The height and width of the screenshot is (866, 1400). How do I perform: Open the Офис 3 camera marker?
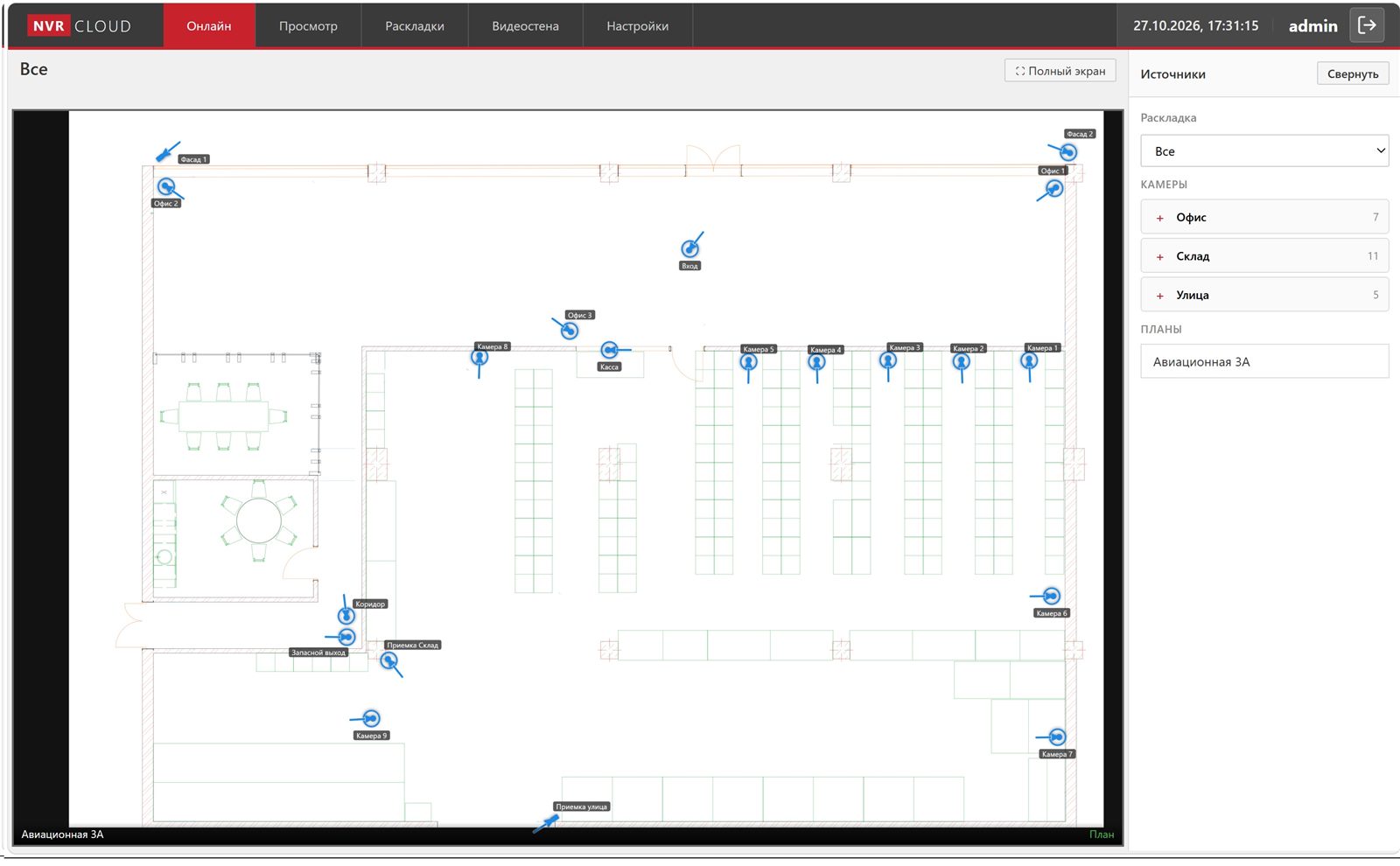pyautogui.click(x=569, y=331)
